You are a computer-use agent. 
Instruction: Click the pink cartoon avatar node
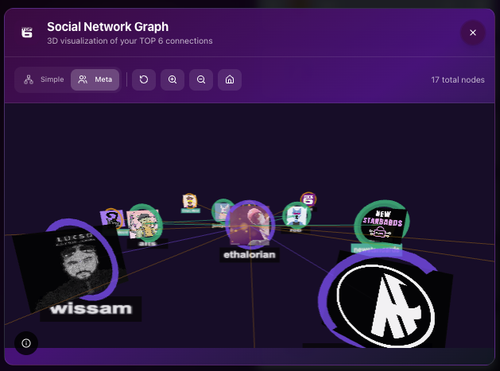(x=144, y=223)
